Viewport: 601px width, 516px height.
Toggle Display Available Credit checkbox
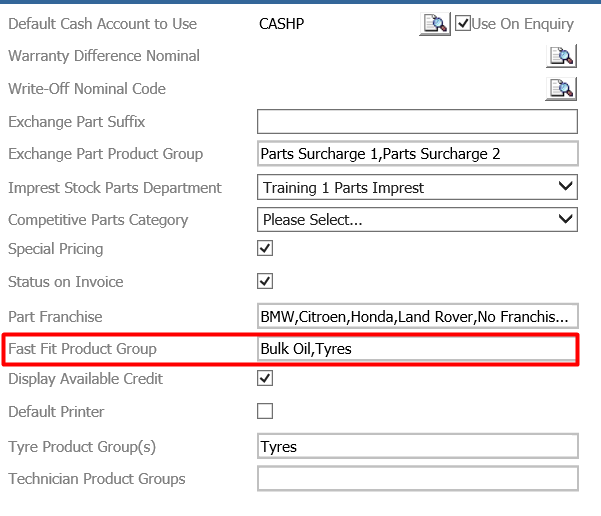point(265,378)
